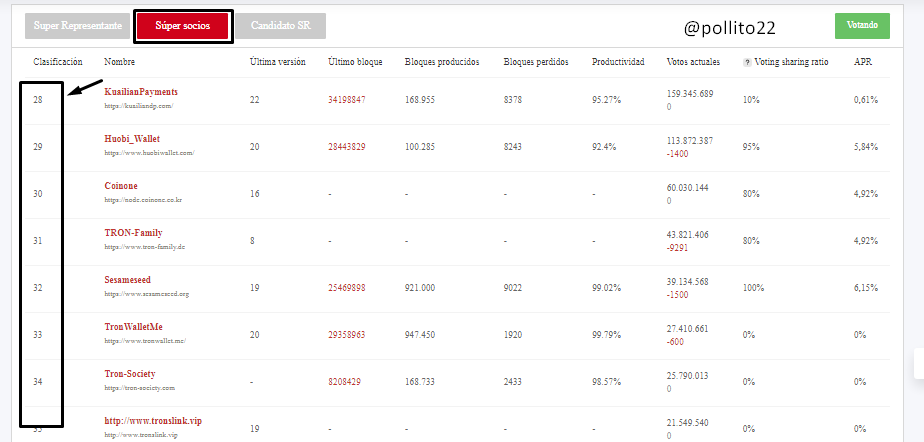The height and width of the screenshot is (442, 924).
Task: Open the Tron-Society name link
Action: 130,374
